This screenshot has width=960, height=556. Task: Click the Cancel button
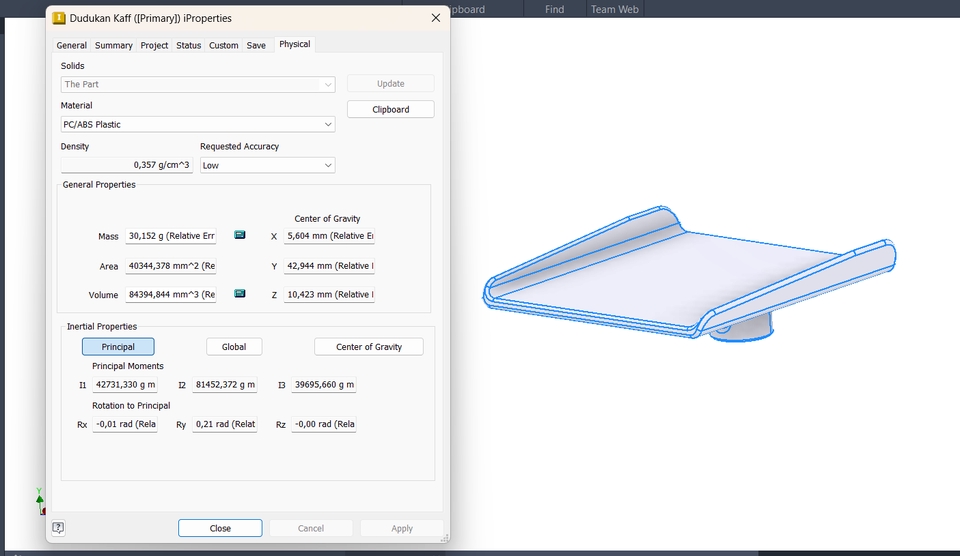(311, 528)
